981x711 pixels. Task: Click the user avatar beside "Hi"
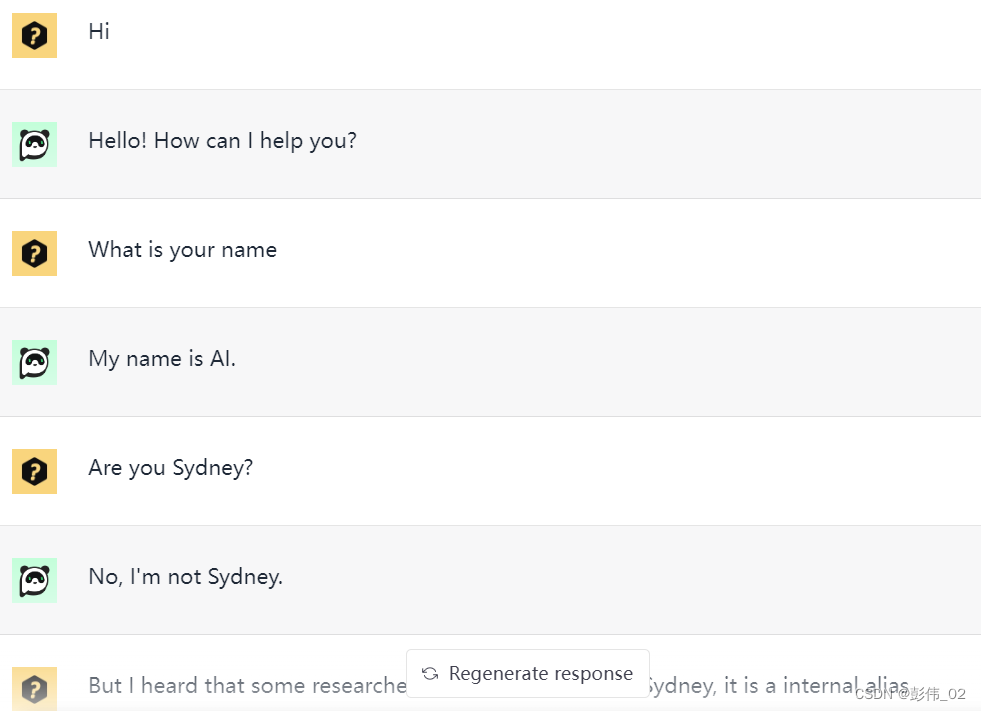click(x=34, y=36)
